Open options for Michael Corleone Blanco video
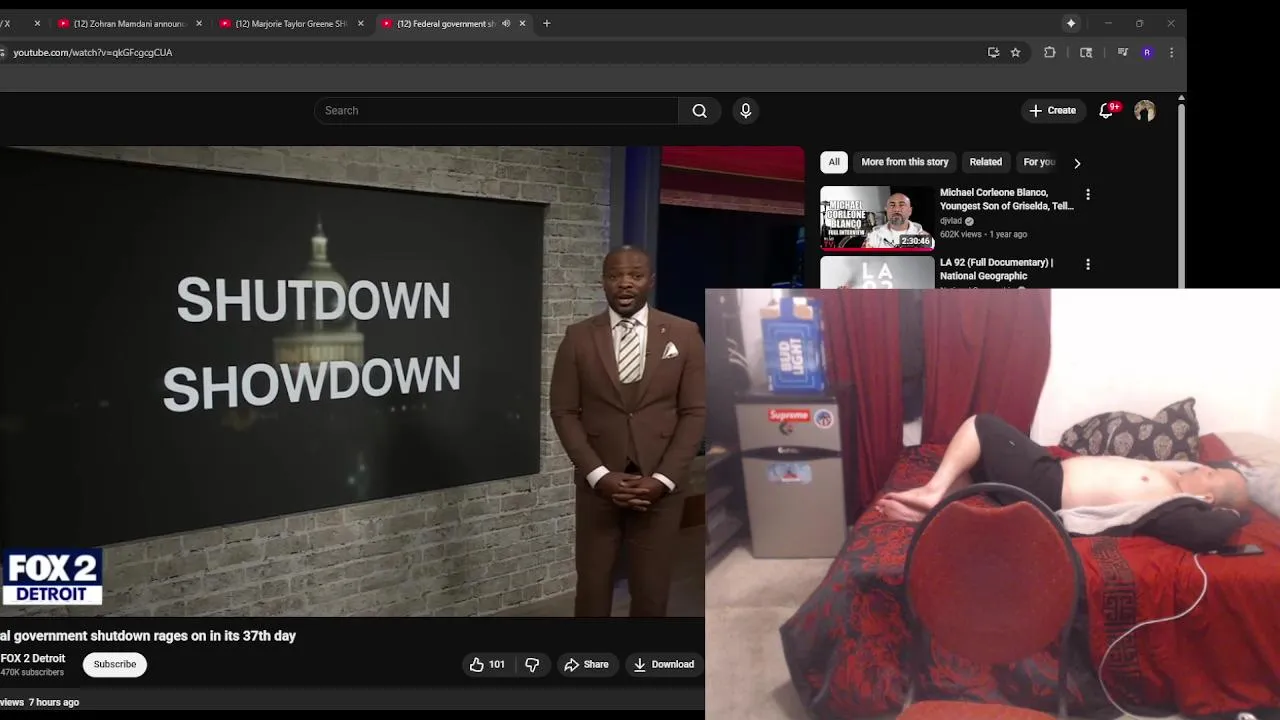This screenshot has width=1280, height=720. (x=1088, y=195)
